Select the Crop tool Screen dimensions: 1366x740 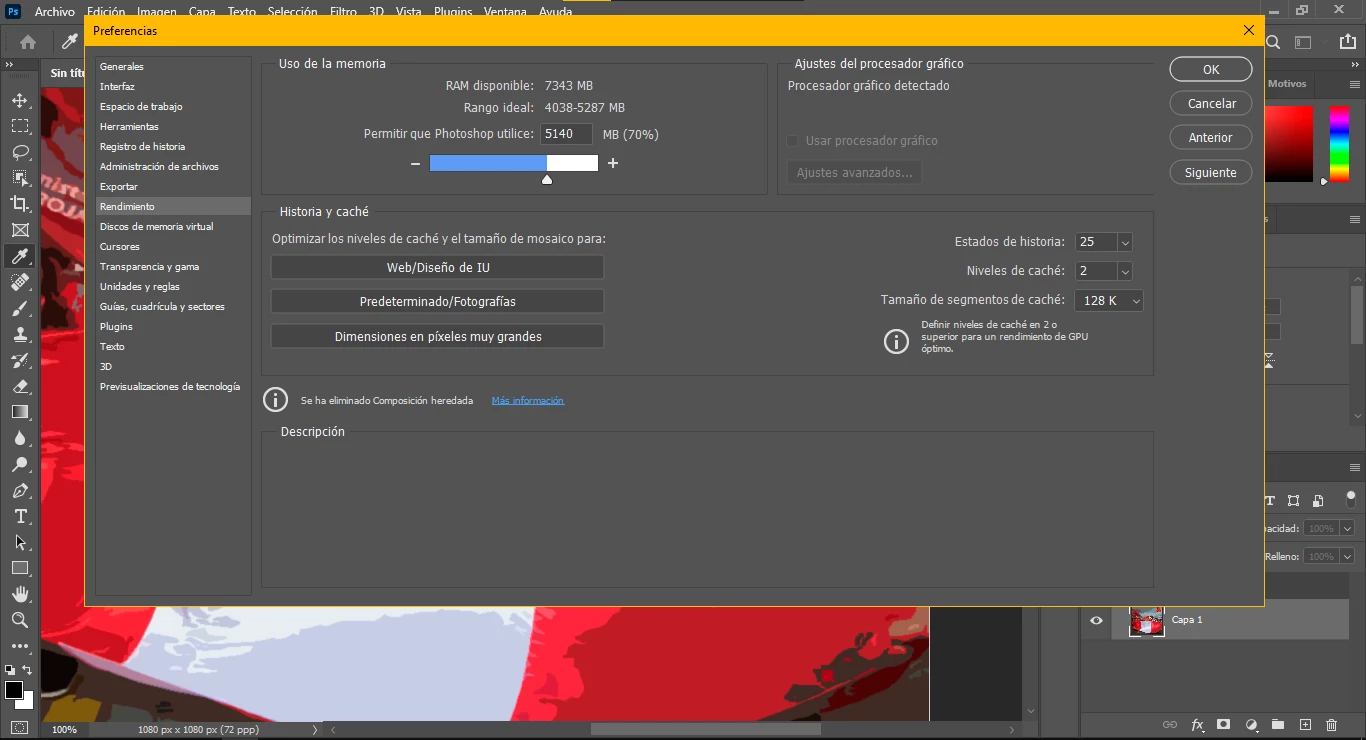pos(20,204)
